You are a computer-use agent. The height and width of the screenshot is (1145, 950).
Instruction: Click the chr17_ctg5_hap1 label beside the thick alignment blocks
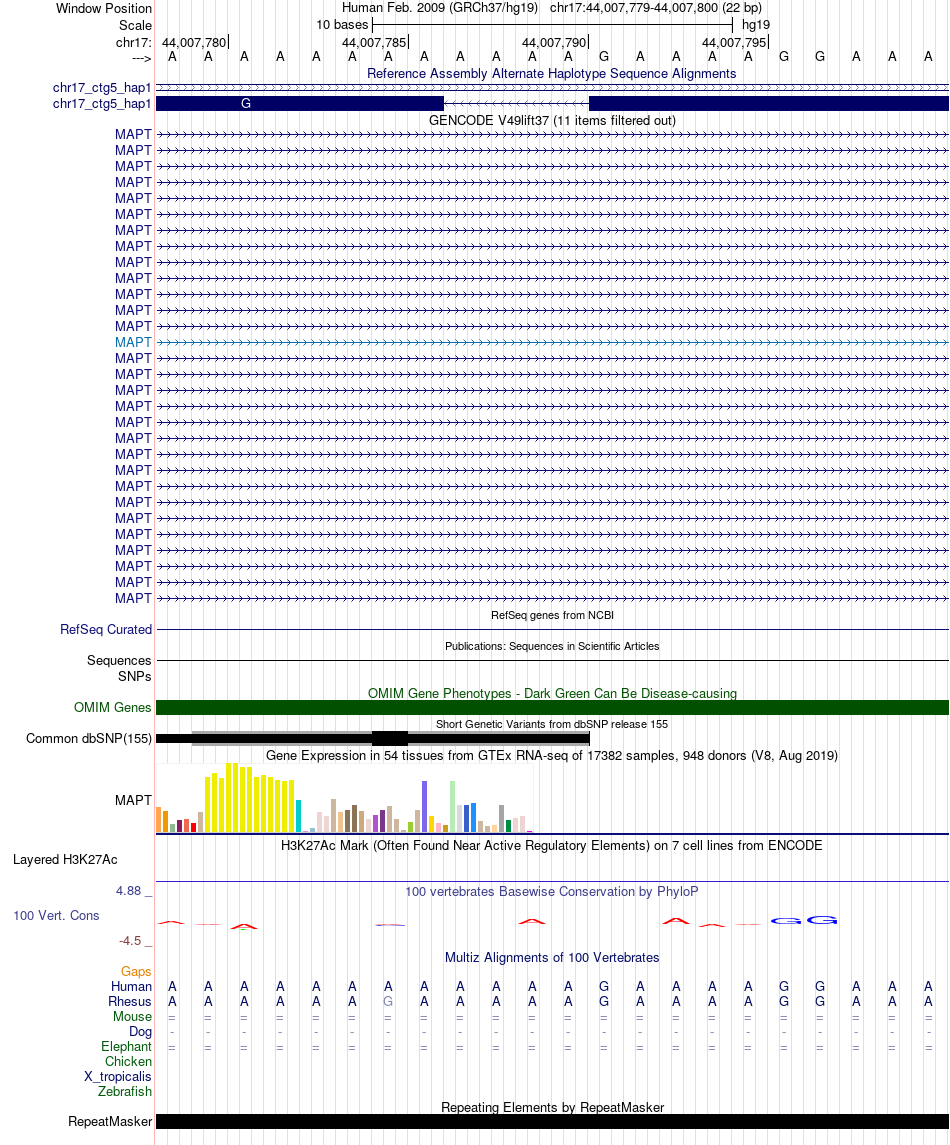[x=101, y=104]
